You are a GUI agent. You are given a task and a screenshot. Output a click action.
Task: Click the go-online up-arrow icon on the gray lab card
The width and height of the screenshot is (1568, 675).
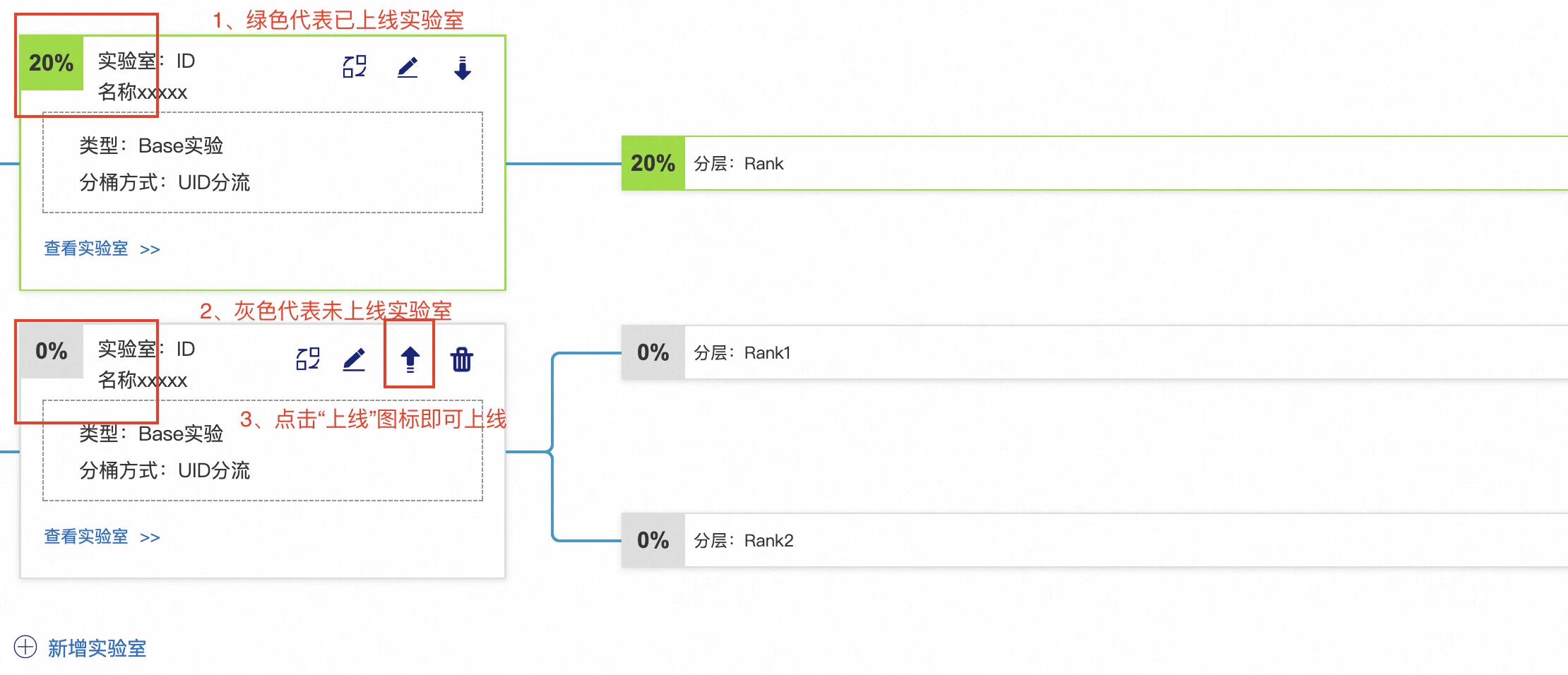[410, 359]
